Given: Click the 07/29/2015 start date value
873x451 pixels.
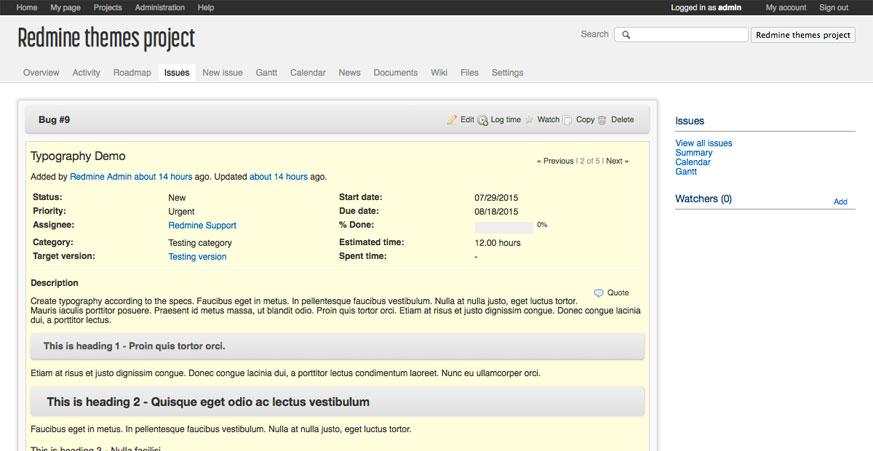Looking at the screenshot, I should (496, 198).
